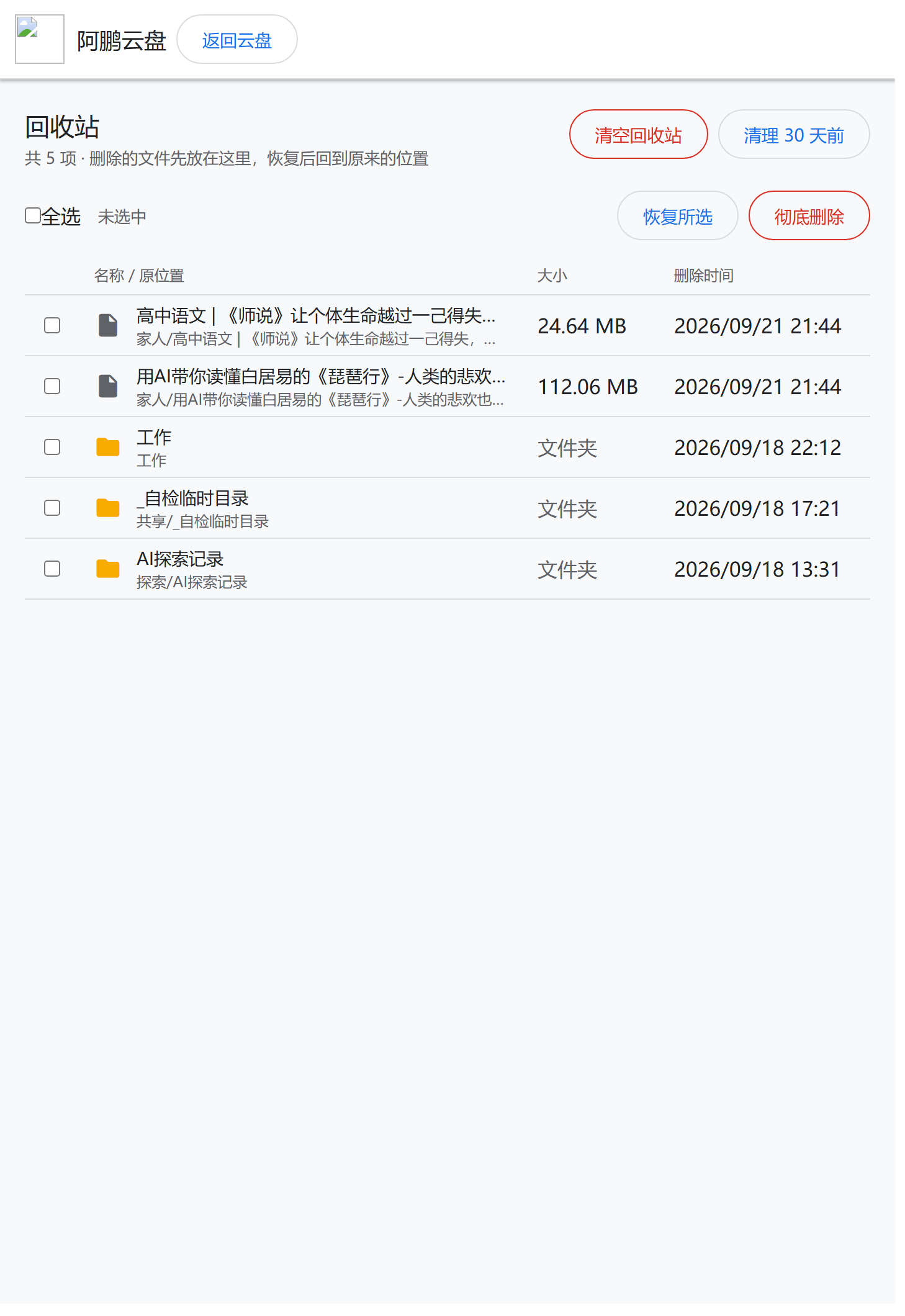
Task: Click the 112.06 MB size cell
Action: point(588,387)
